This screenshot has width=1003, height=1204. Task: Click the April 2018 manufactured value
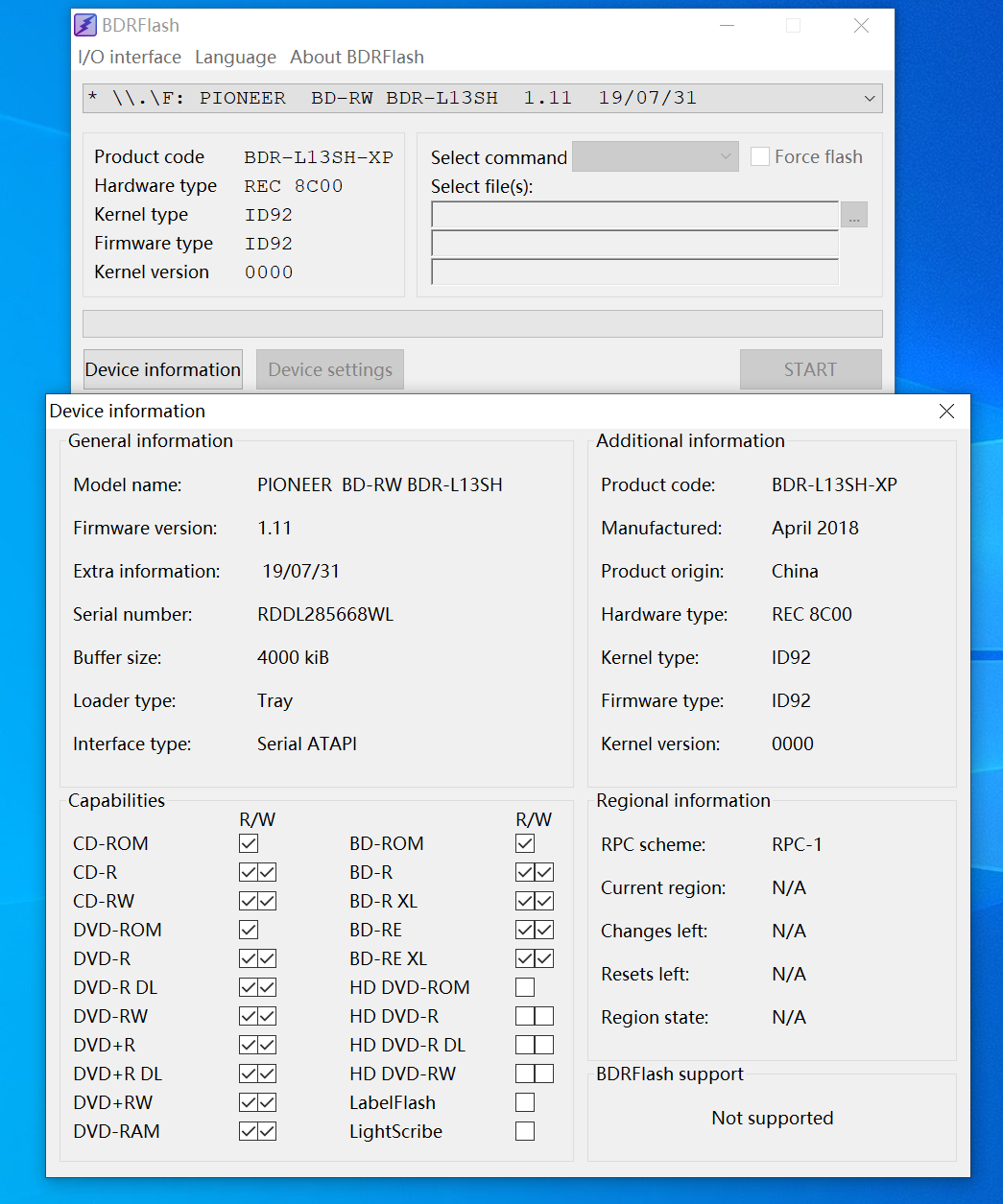click(x=815, y=528)
